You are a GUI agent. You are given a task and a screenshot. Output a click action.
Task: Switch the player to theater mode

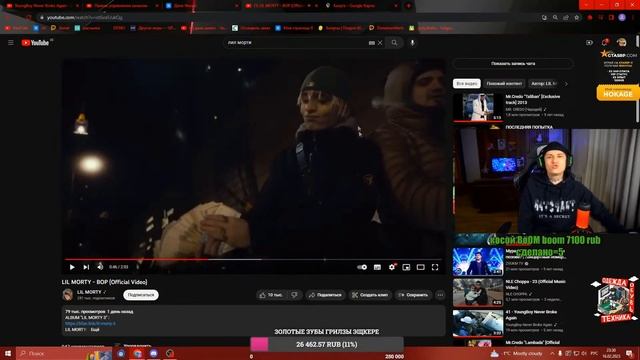pyautogui.click(x=420, y=267)
